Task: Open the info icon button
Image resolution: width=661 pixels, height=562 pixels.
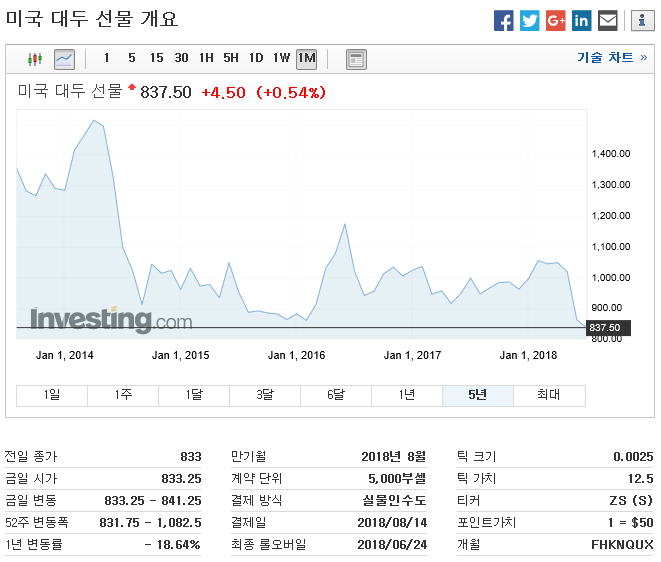Action: pyautogui.click(x=642, y=21)
